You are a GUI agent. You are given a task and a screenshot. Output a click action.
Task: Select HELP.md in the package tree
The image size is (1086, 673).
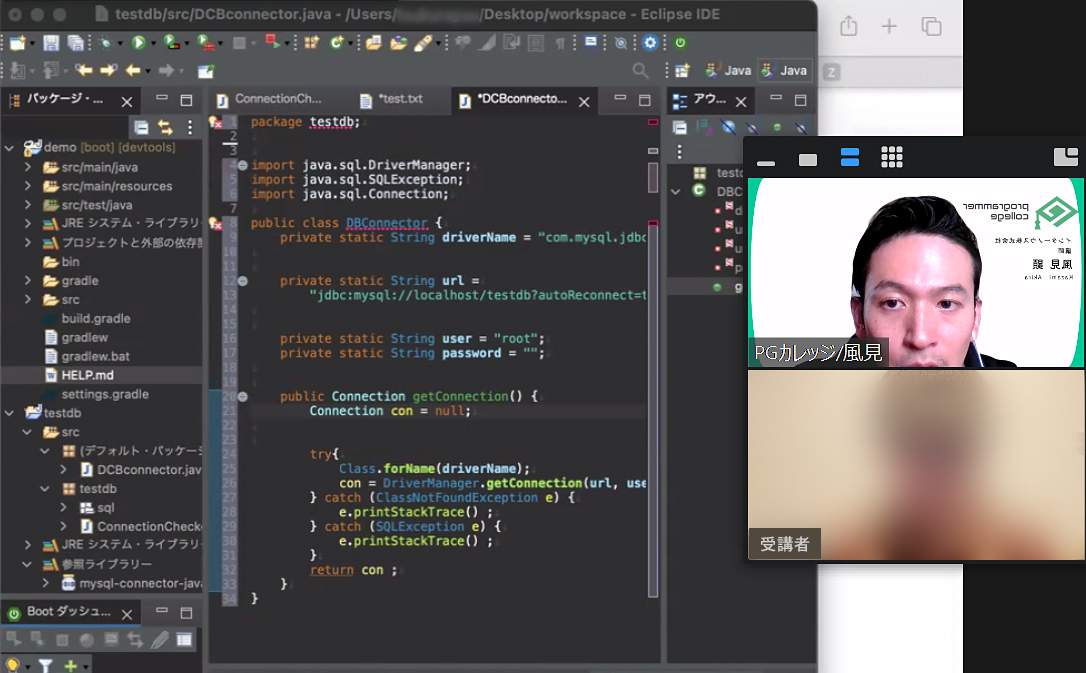tap(88, 375)
